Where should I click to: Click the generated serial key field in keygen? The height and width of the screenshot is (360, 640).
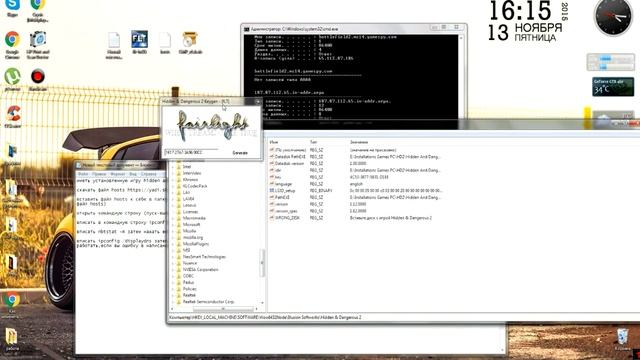[x=192, y=152]
